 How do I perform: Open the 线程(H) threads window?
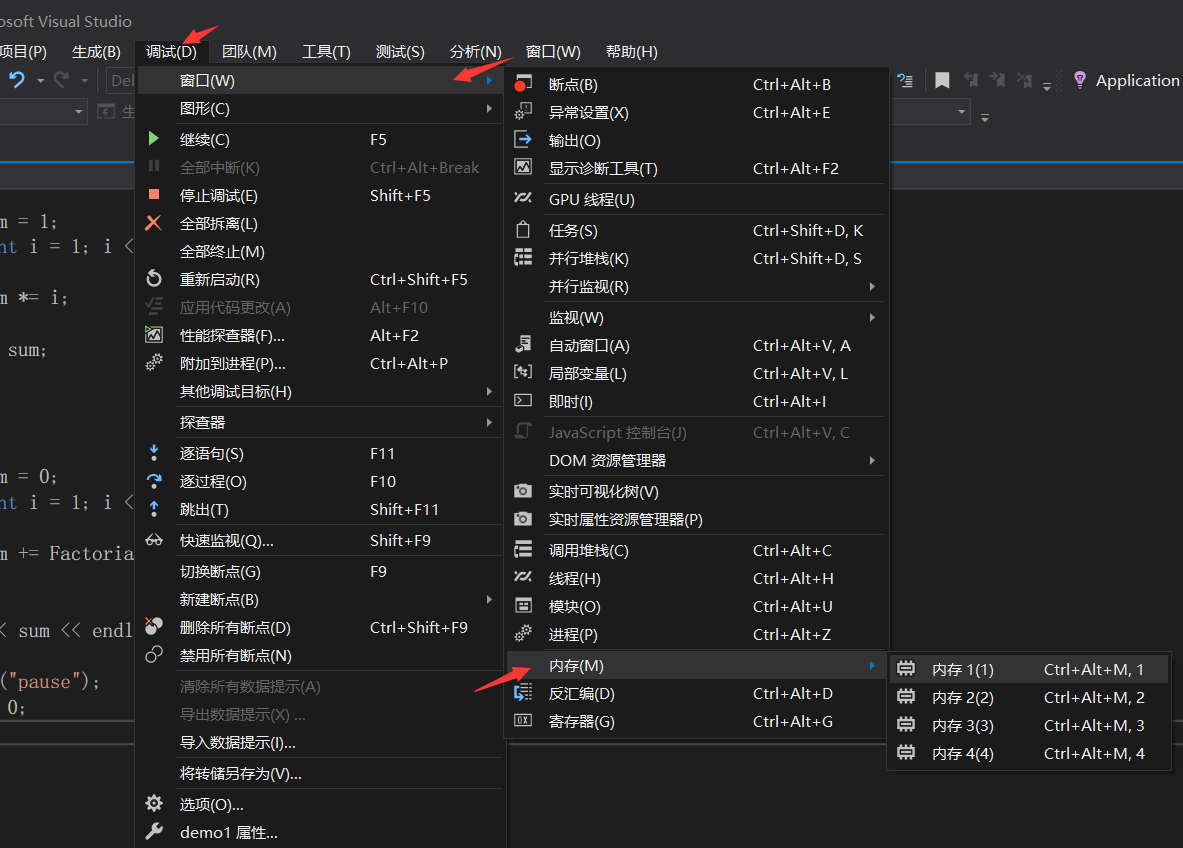[696, 578]
